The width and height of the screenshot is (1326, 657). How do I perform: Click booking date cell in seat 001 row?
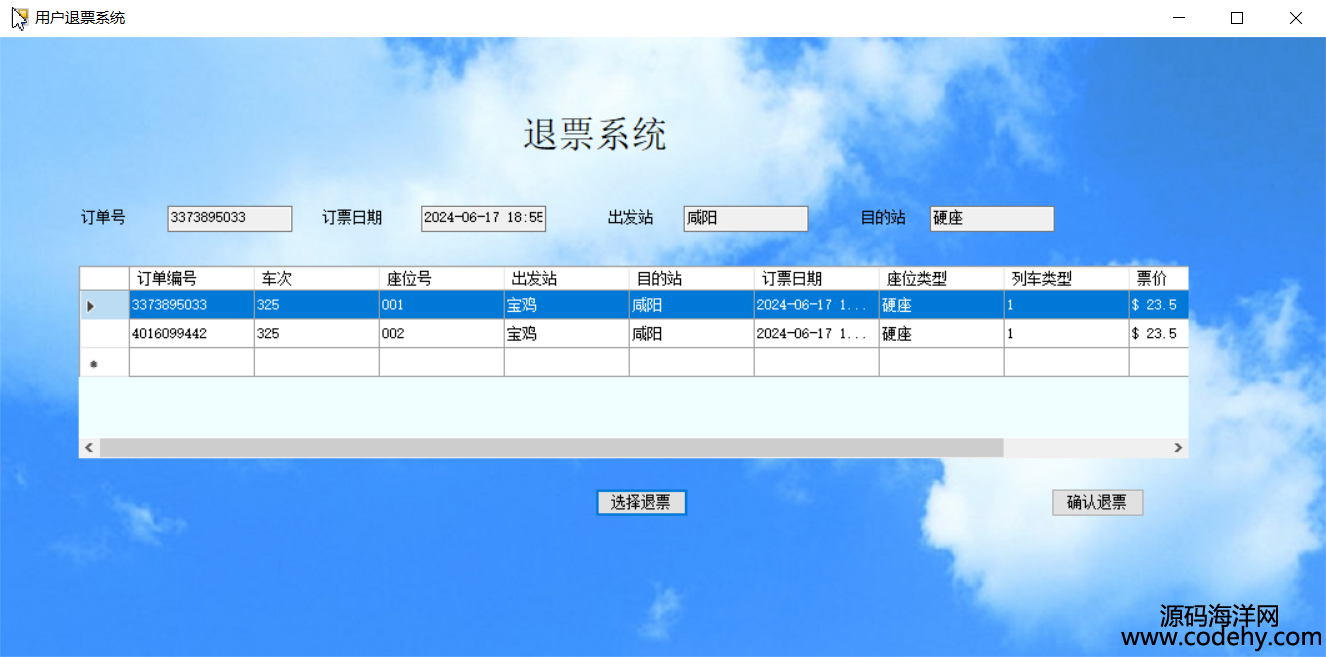click(x=817, y=305)
